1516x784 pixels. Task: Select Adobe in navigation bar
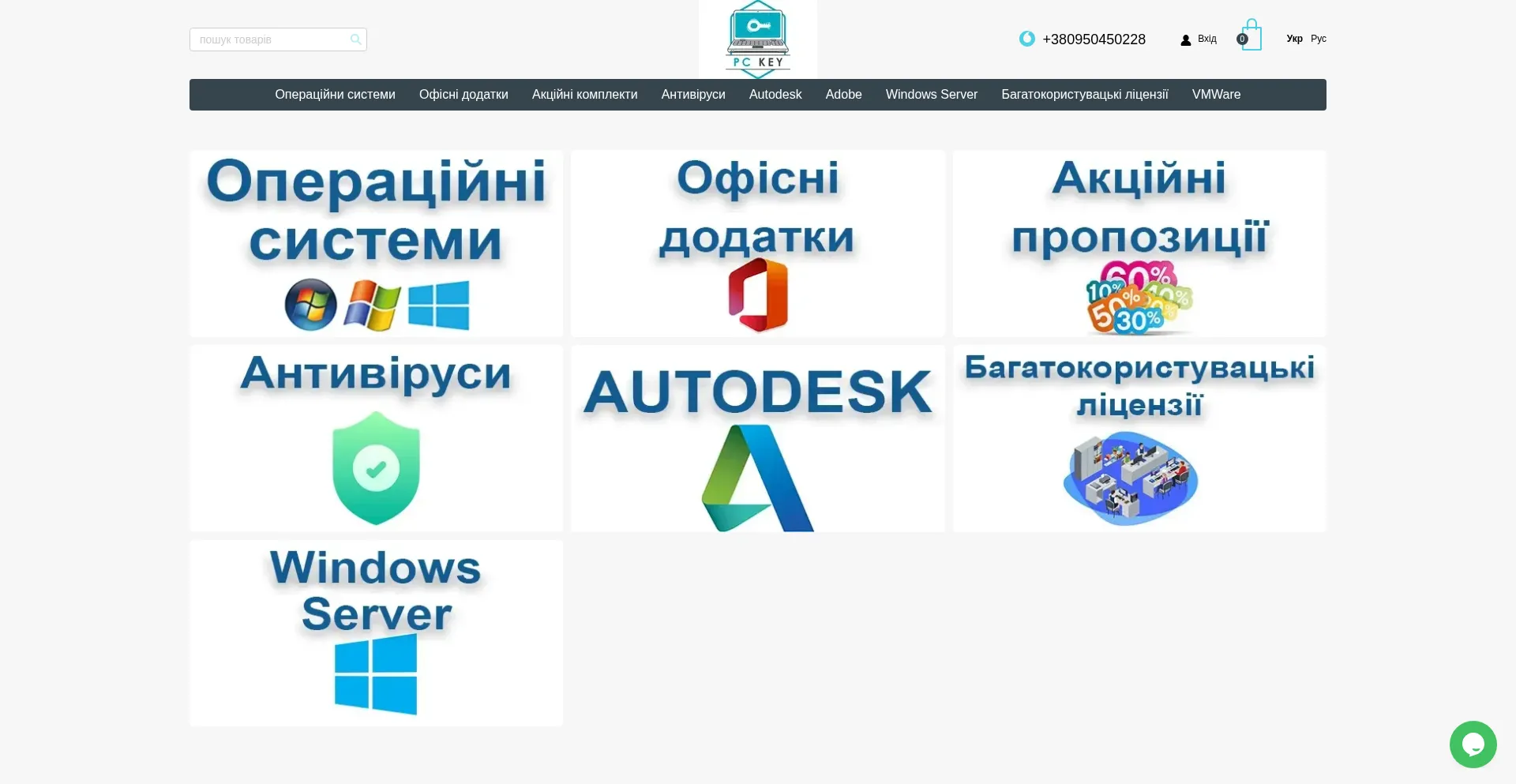843,95
